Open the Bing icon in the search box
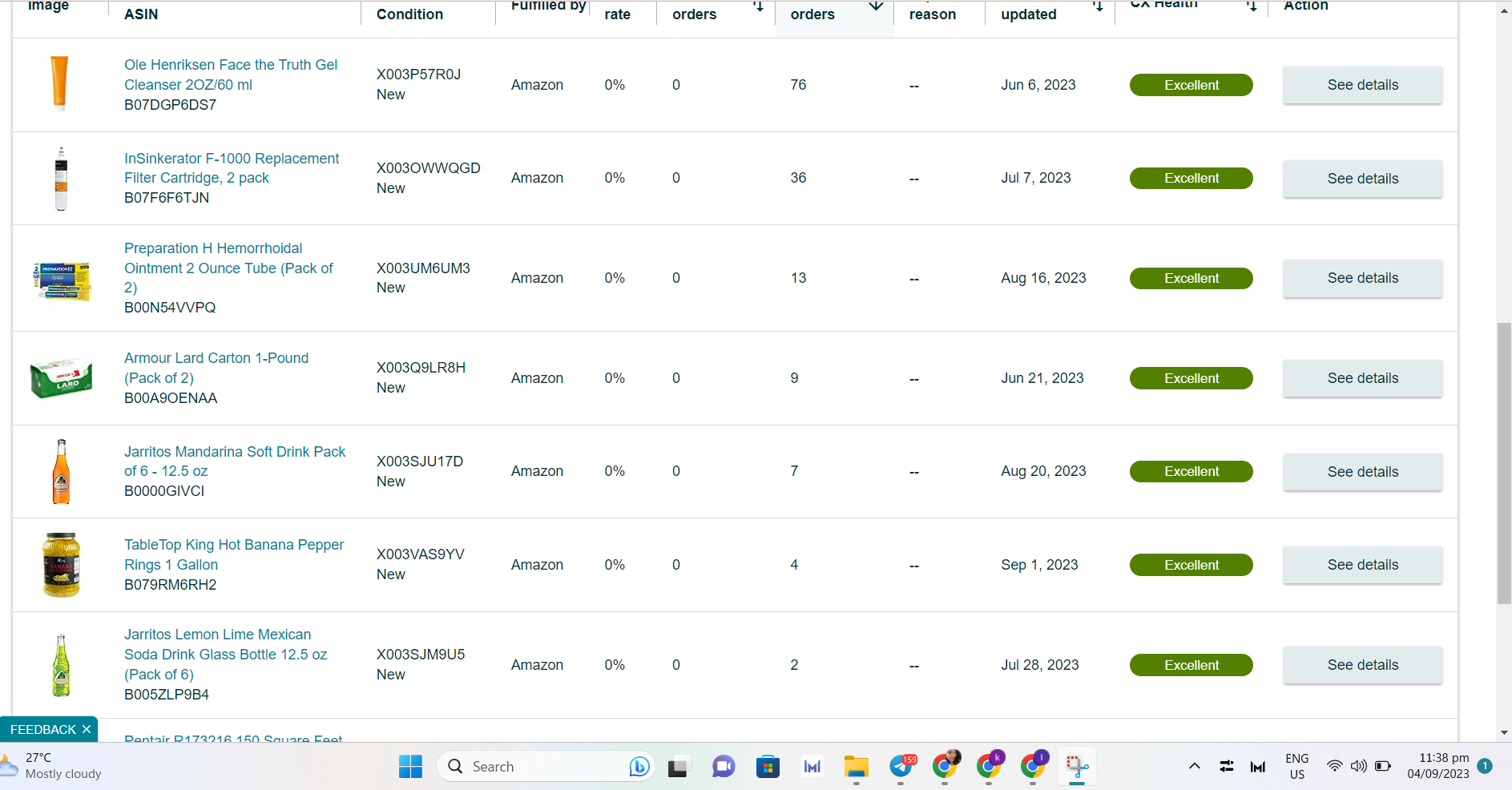Image resolution: width=1512 pixels, height=790 pixels. [639, 767]
